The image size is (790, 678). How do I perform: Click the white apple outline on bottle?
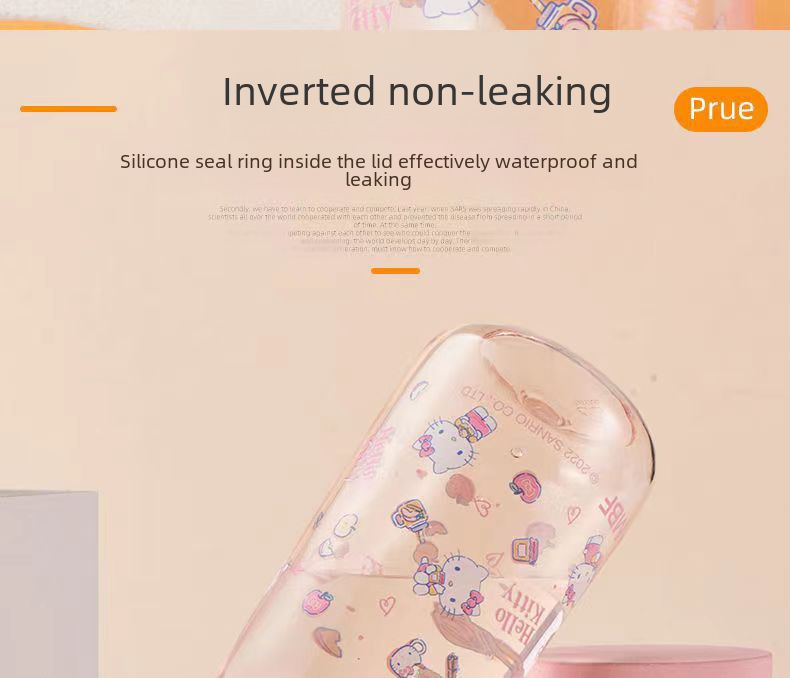(x=346, y=526)
